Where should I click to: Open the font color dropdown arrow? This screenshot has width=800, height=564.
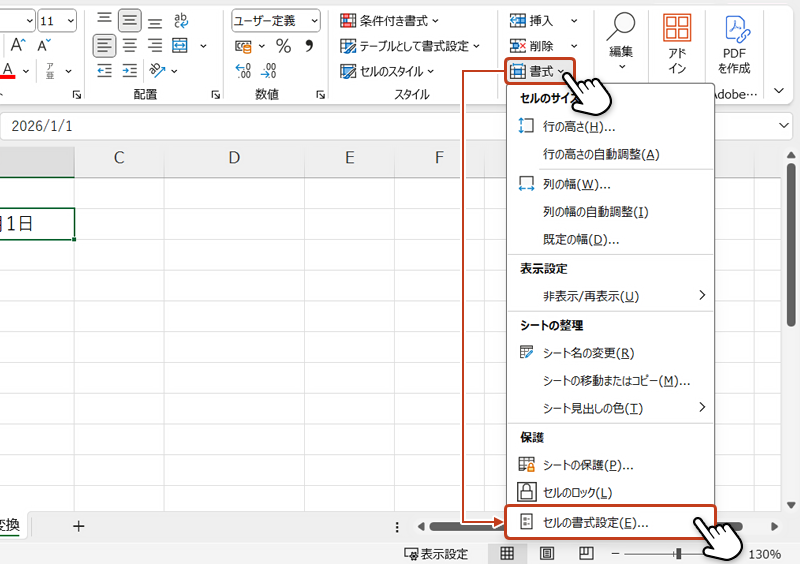tap(26, 71)
